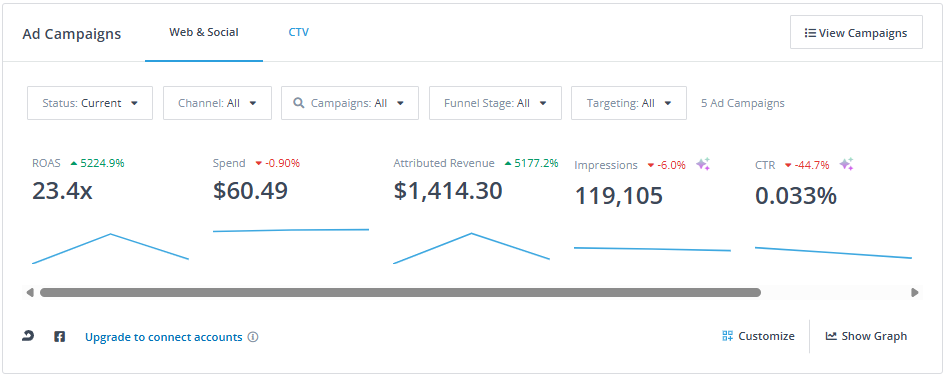Click the Spend sparkline chart
The image size is (948, 376).
coord(291,230)
